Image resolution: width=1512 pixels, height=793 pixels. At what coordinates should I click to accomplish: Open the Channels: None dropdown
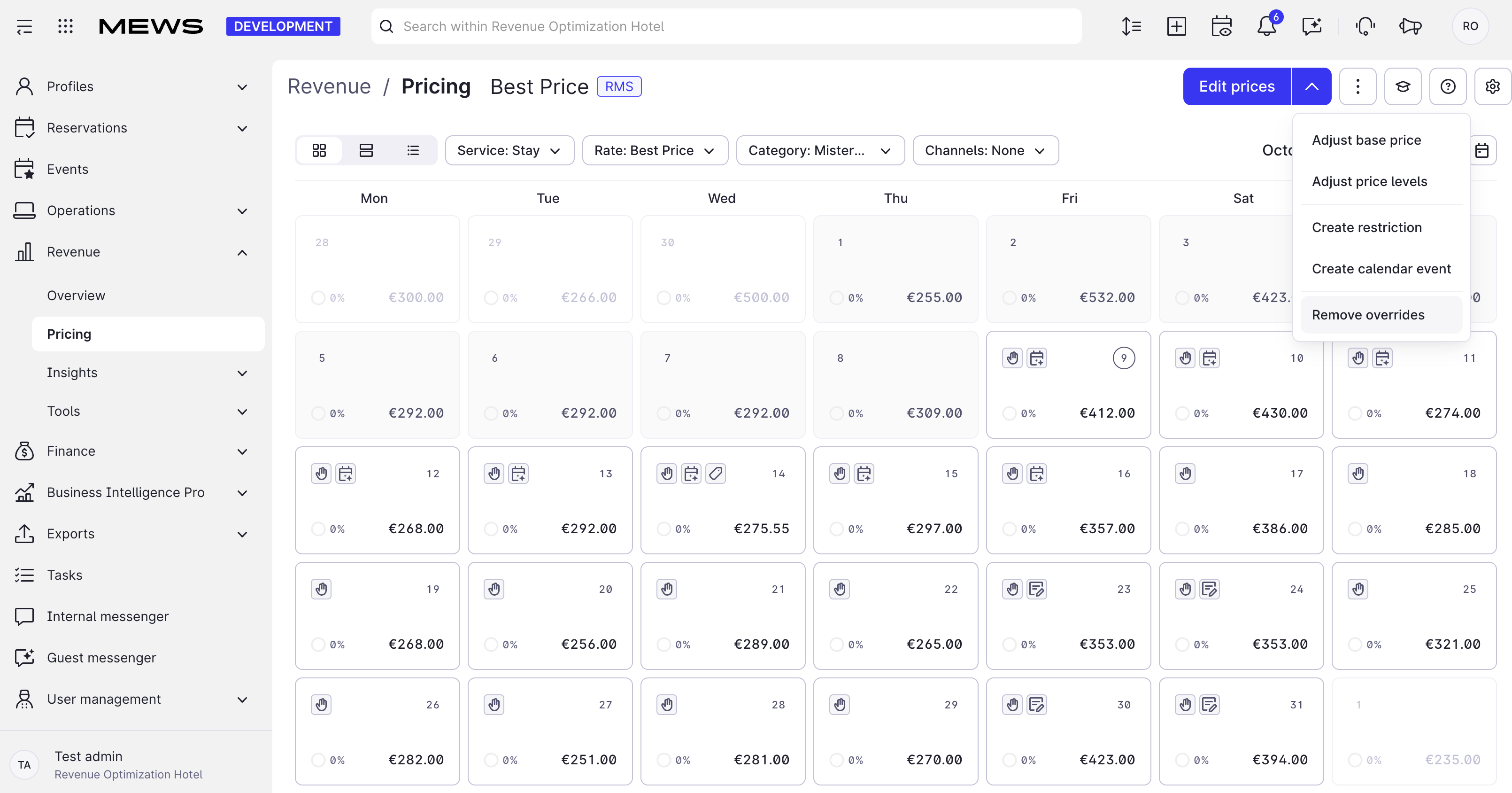pos(986,150)
